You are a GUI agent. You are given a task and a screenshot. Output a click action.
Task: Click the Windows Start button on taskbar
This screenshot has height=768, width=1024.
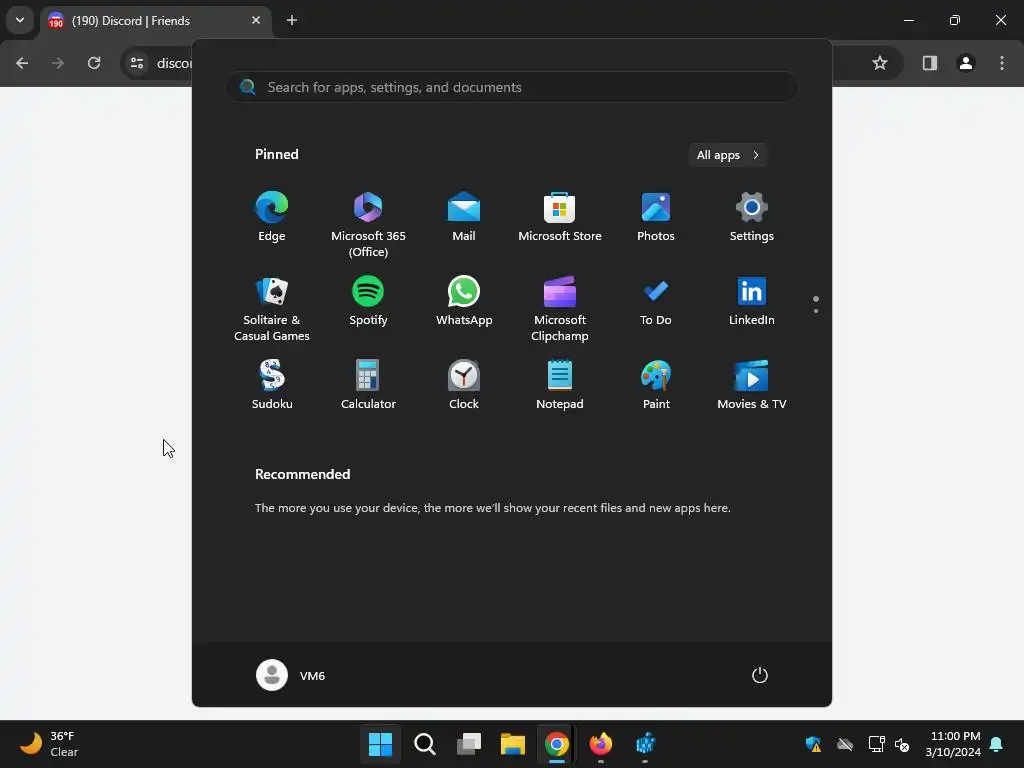point(380,744)
